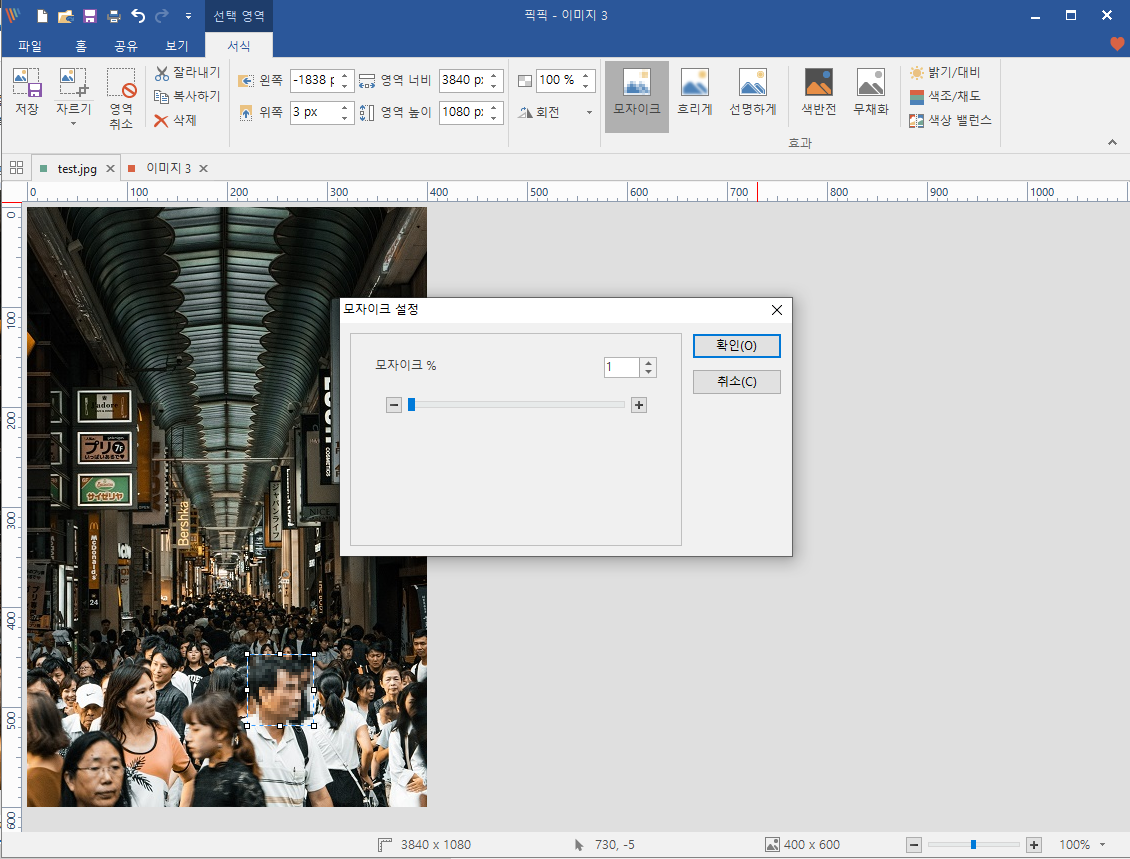Screen dimensions: 1130x859
Task: Click the 저장 save selection icon
Action: (27, 92)
